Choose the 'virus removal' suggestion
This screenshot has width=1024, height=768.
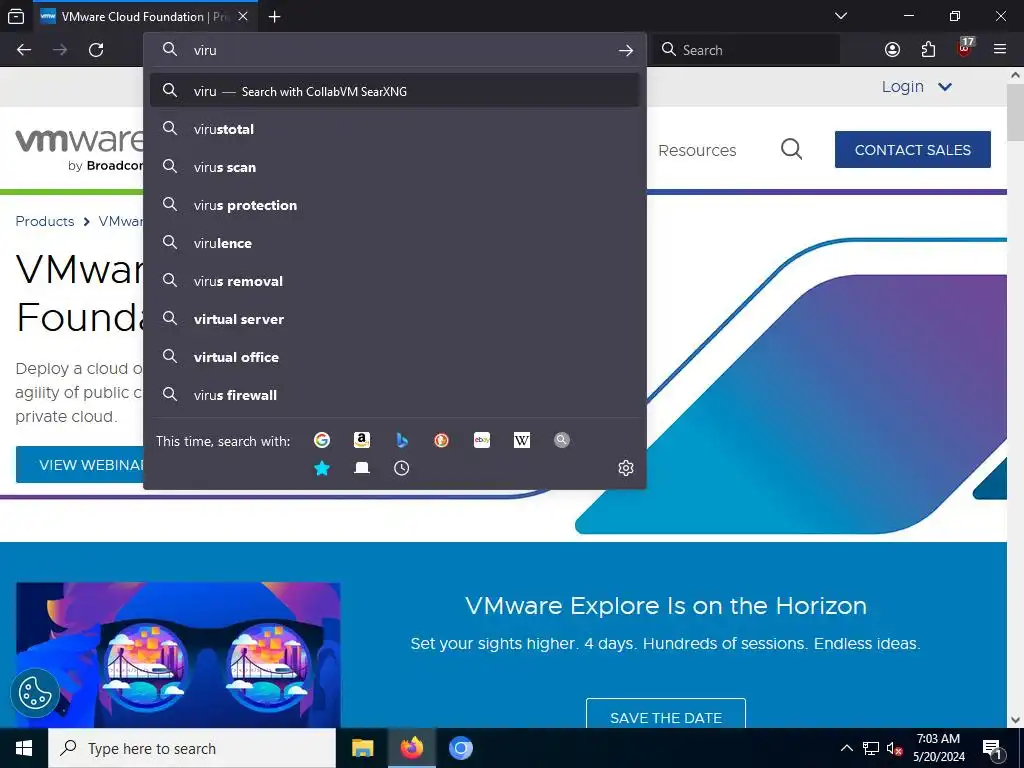[x=394, y=281]
